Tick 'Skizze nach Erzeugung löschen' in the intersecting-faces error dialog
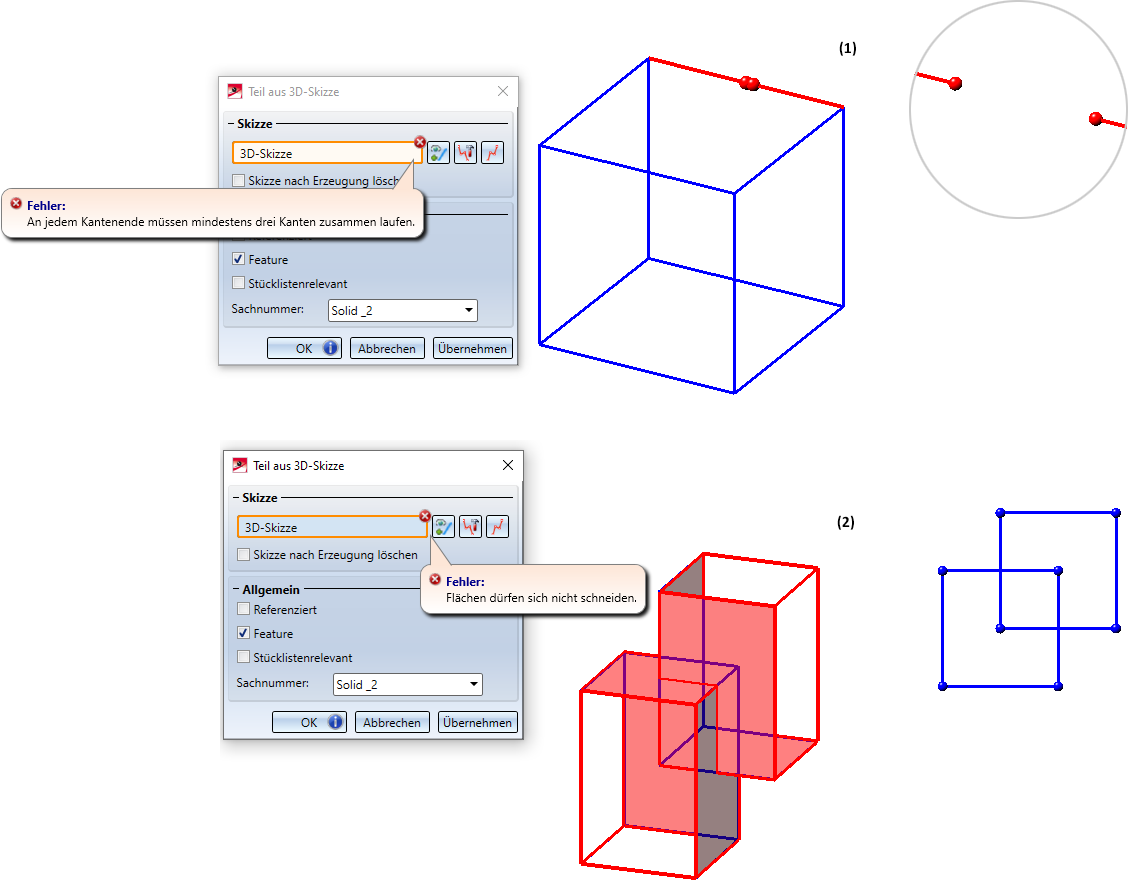Image resolution: width=1128 pixels, height=880 pixels. click(244, 555)
